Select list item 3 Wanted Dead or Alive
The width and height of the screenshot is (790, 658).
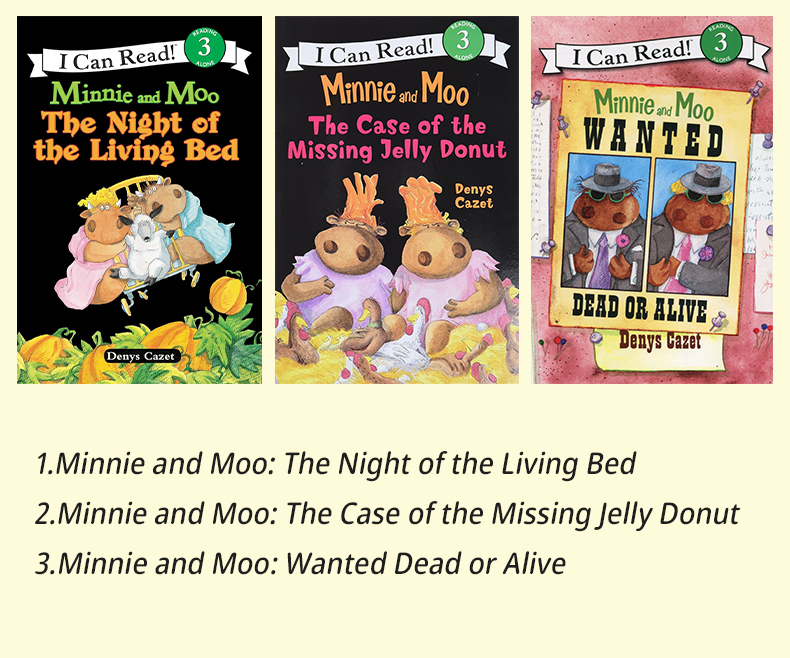[301, 563]
